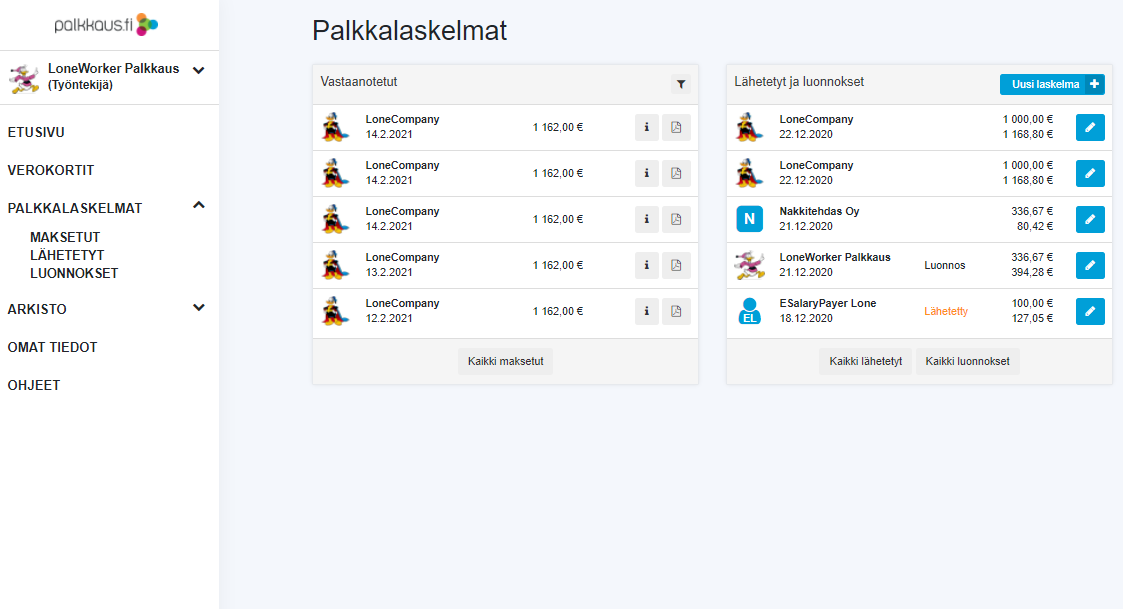Screen dimensions: 1123x609
Task: Edit the ESalaryPayer Lone calculation
Action: pyautogui.click(x=1090, y=311)
